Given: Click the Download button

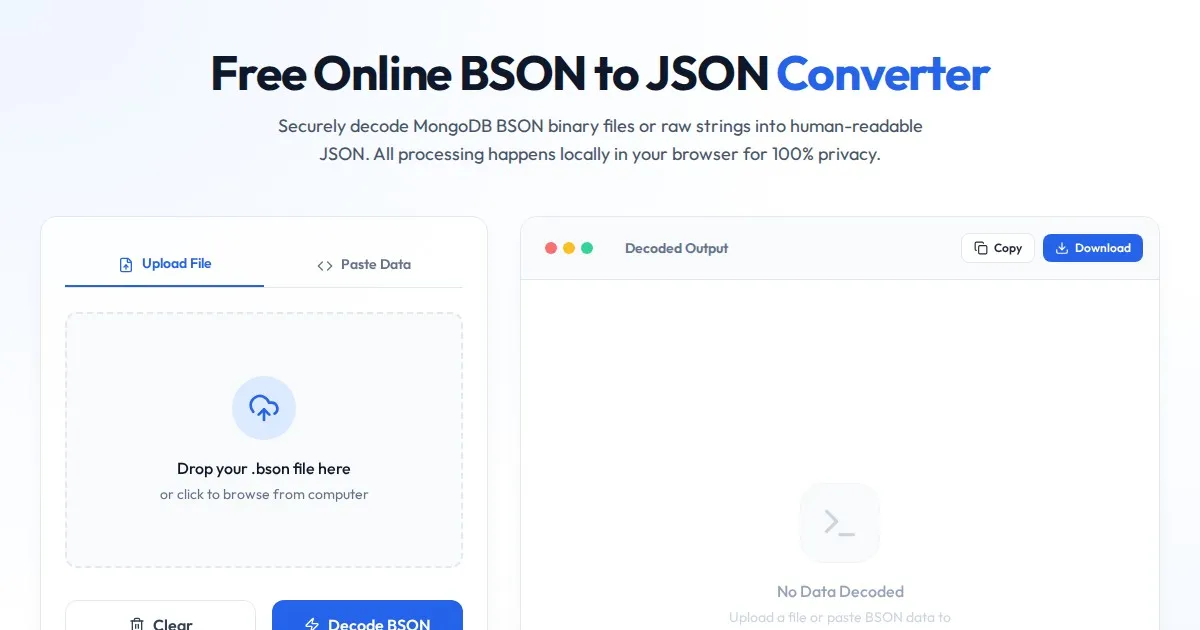Looking at the screenshot, I should coord(1093,248).
